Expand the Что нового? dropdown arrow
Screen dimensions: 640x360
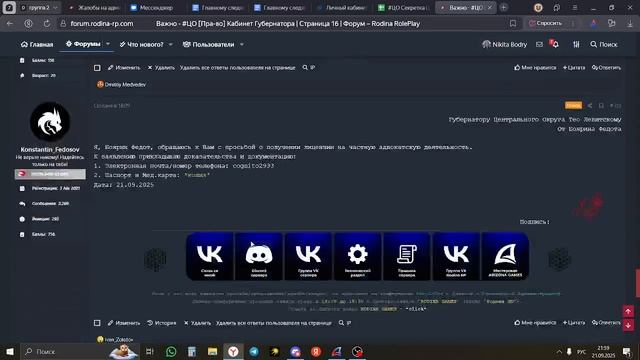click(171, 44)
